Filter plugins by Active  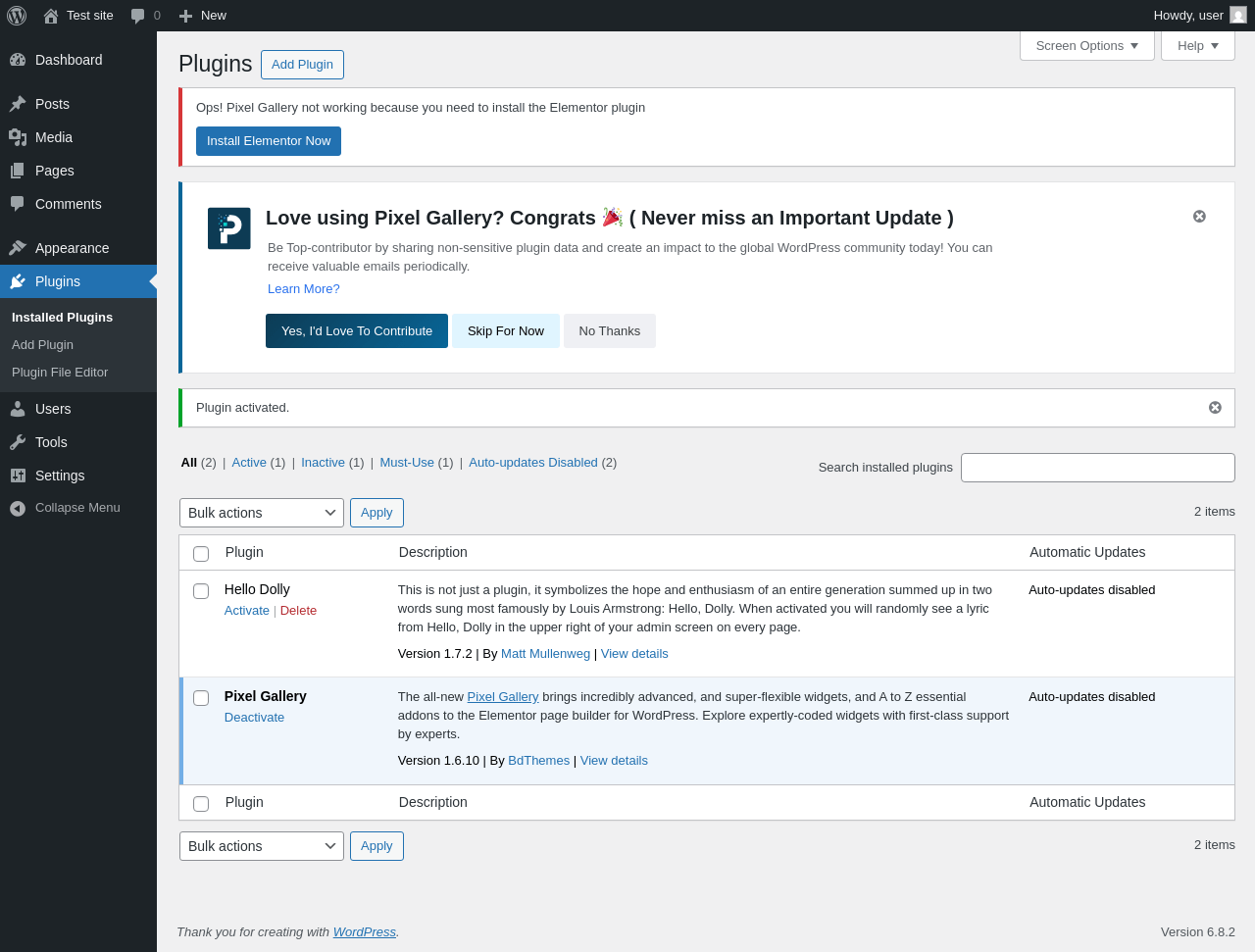(249, 463)
